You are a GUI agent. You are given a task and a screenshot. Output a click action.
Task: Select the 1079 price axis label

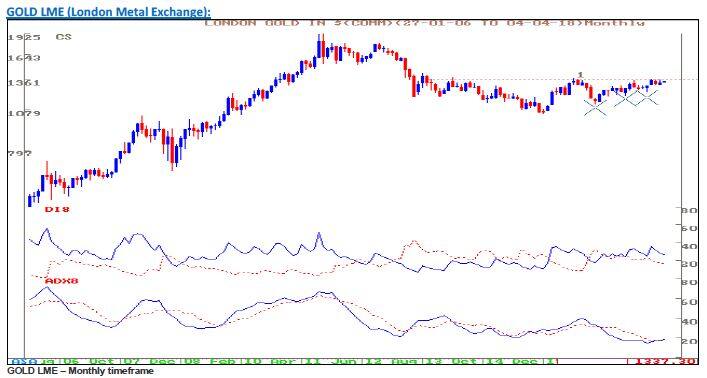[x=24, y=114]
